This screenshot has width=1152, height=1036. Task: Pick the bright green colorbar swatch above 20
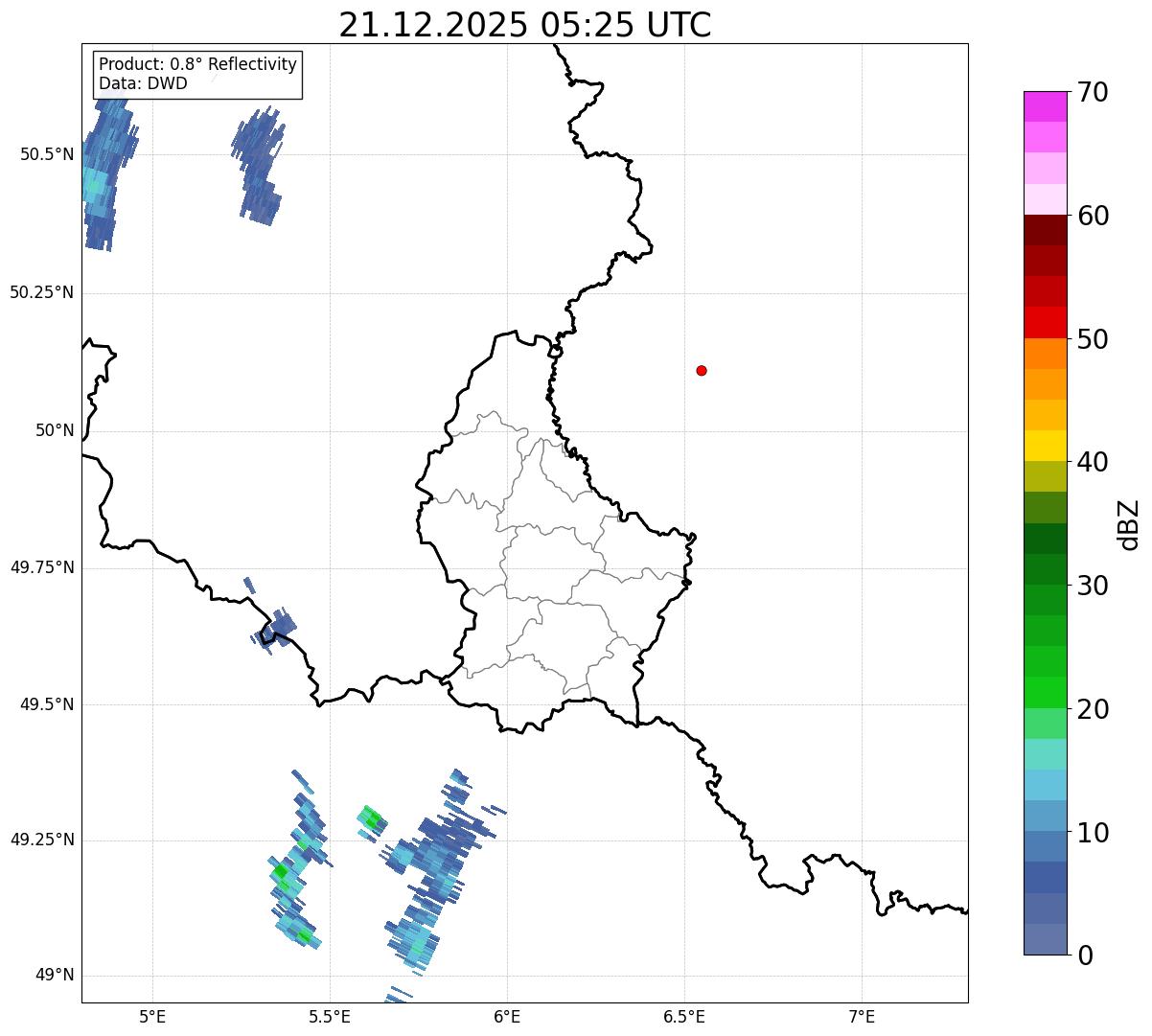click(1045, 692)
